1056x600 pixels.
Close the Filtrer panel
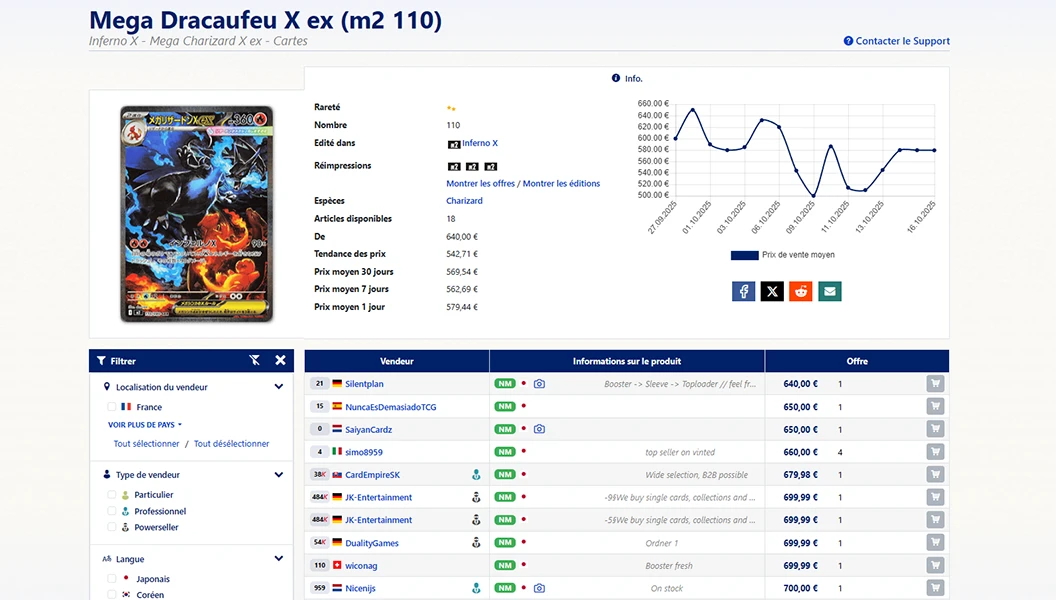pos(280,360)
